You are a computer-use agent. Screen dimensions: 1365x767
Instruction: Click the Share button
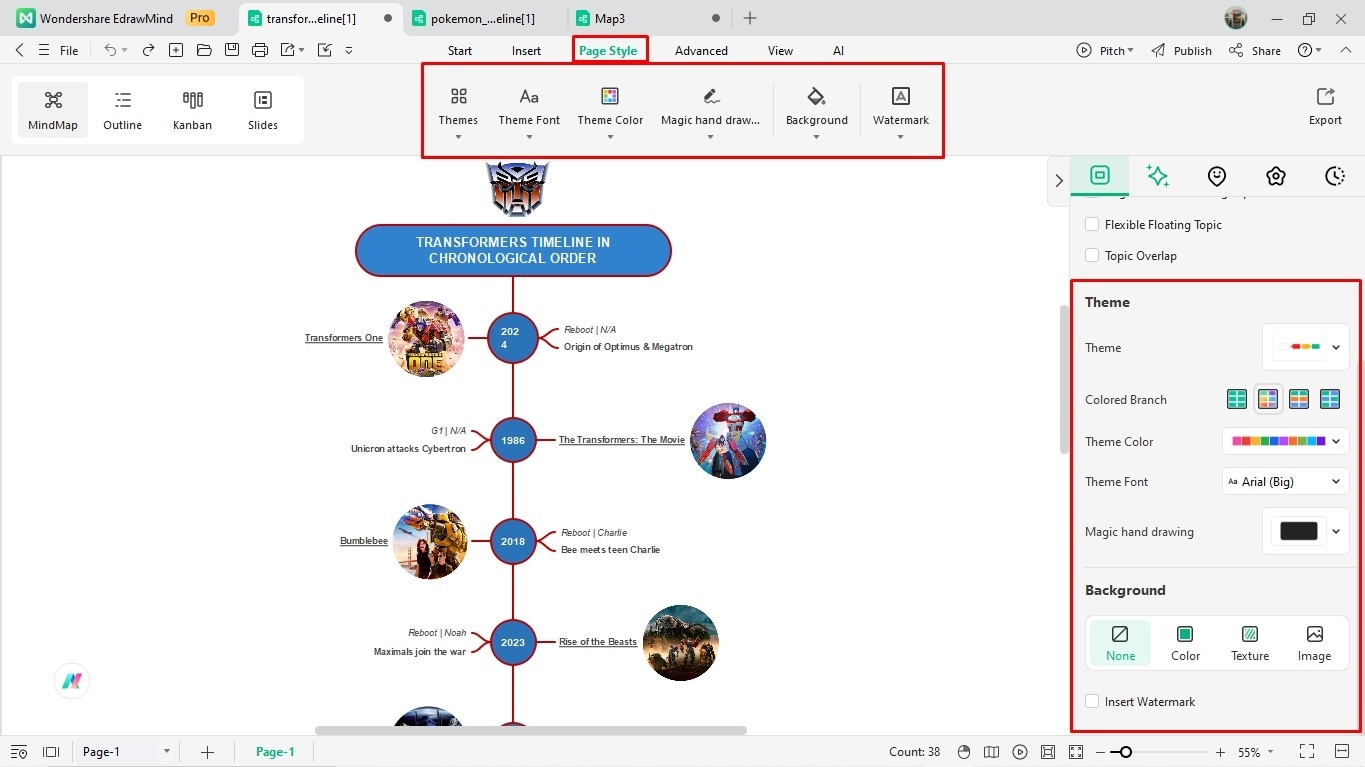click(x=1255, y=50)
